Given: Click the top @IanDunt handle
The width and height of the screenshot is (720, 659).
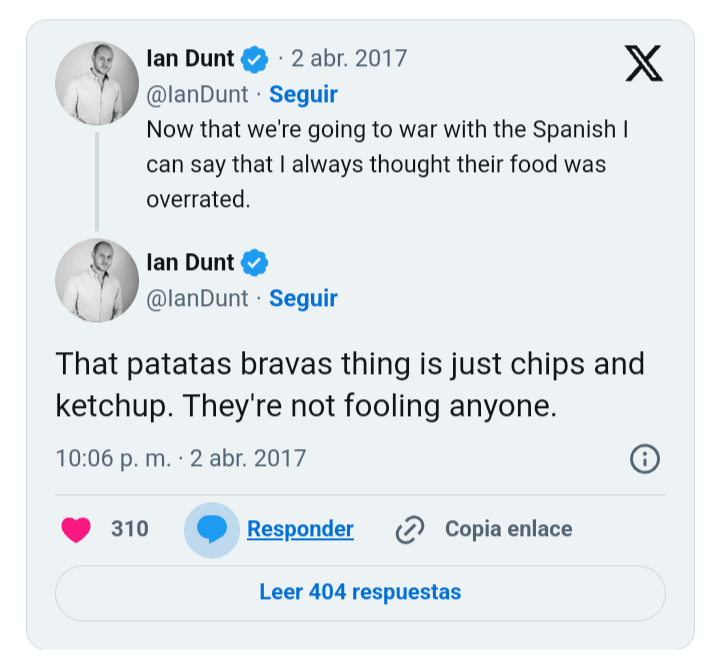Looking at the screenshot, I should pyautogui.click(x=197, y=95).
